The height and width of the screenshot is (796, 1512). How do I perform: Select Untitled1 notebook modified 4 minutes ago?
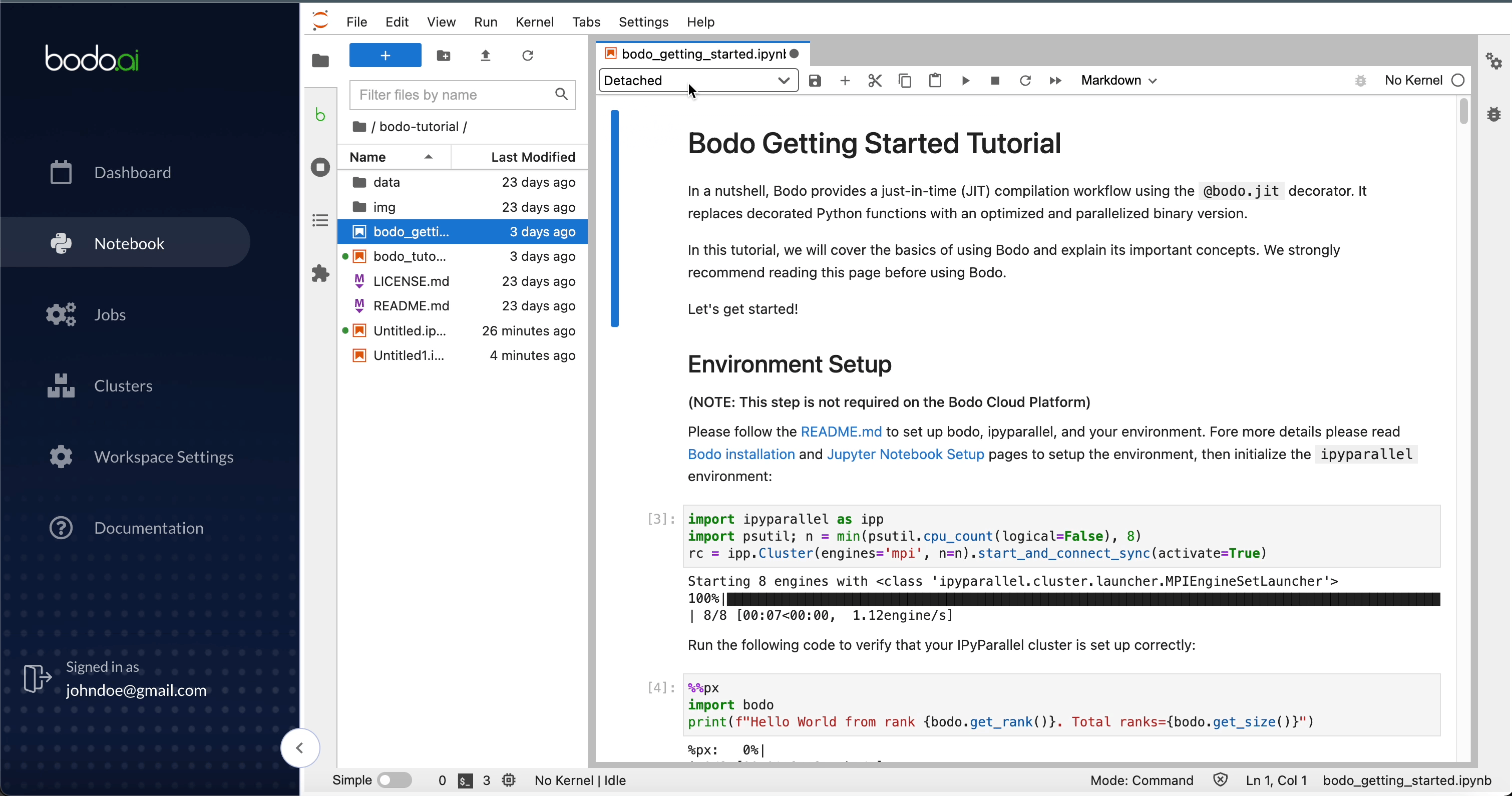coord(462,355)
